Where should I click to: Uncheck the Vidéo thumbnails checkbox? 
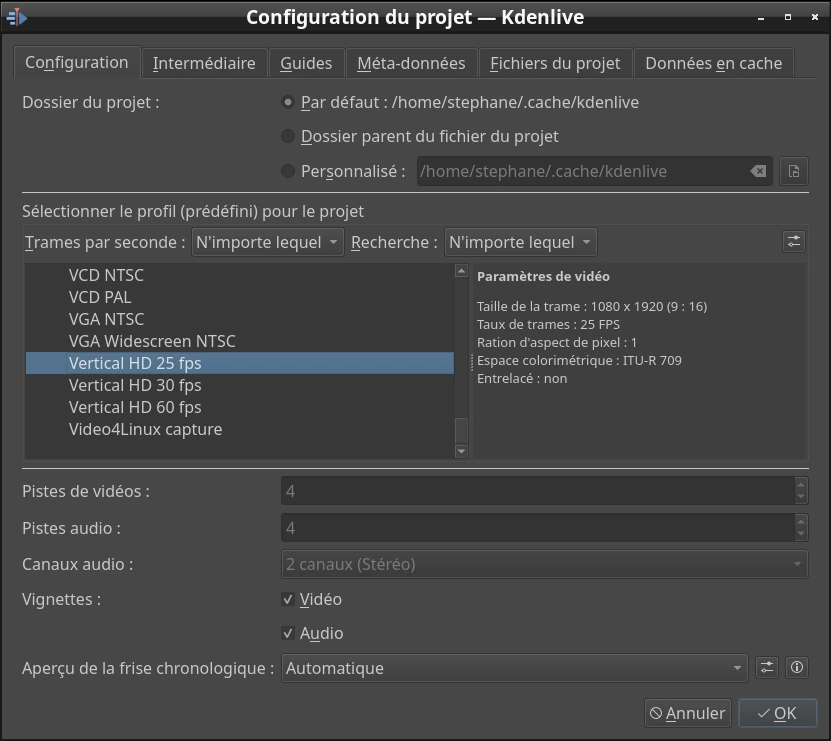[x=289, y=600]
